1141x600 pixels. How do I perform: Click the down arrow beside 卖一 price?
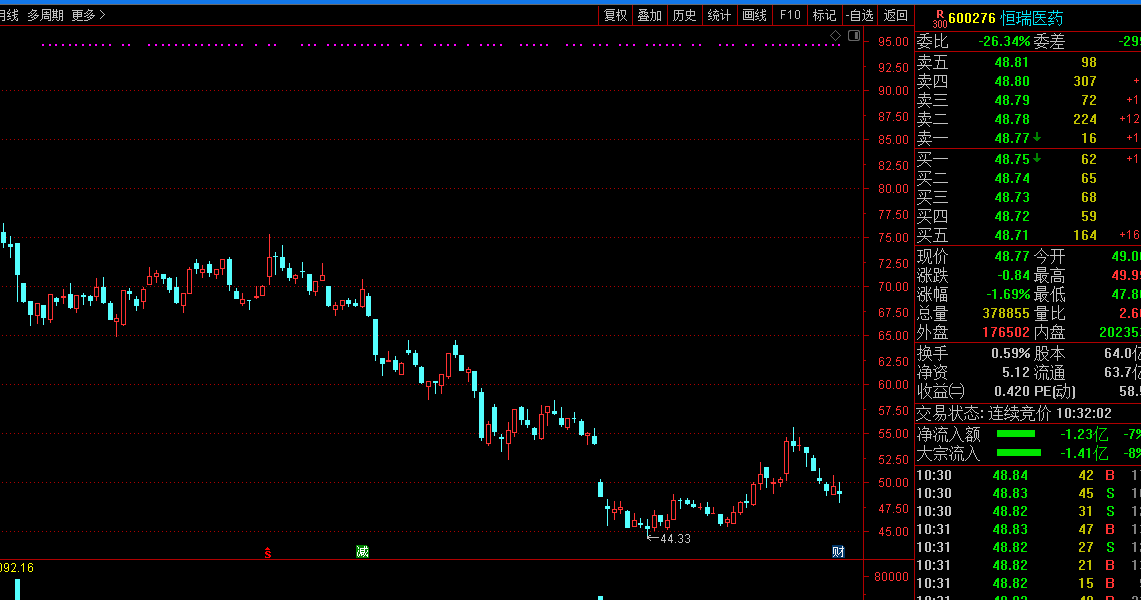(x=1037, y=137)
